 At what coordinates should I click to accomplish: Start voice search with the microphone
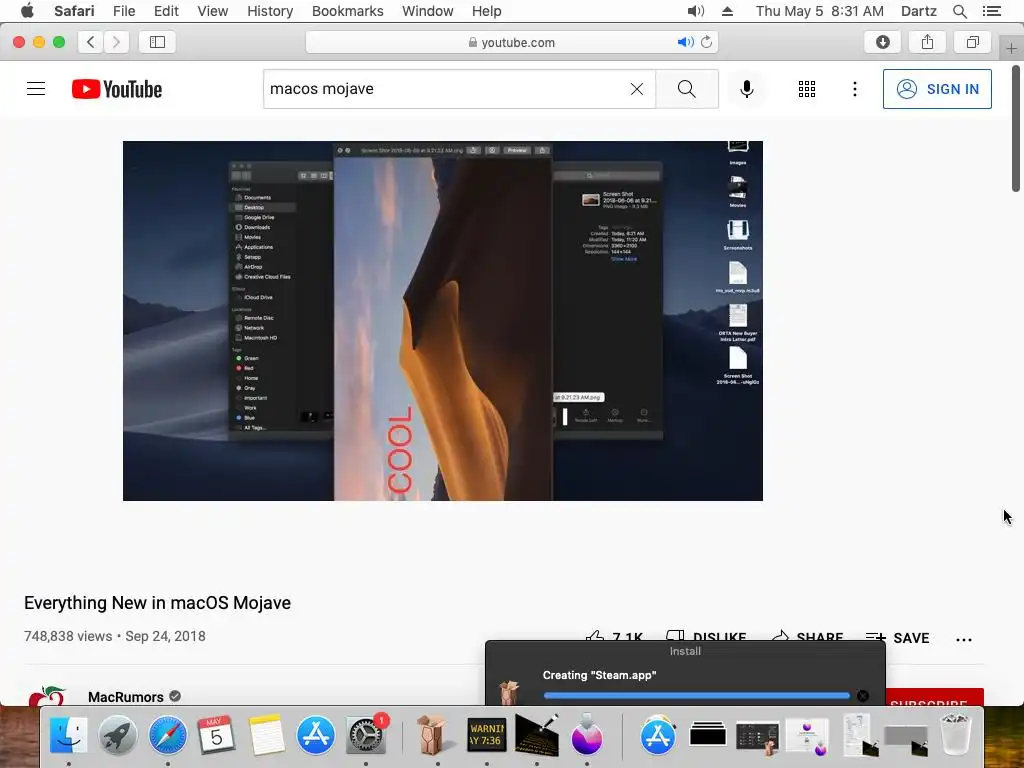[x=746, y=89]
